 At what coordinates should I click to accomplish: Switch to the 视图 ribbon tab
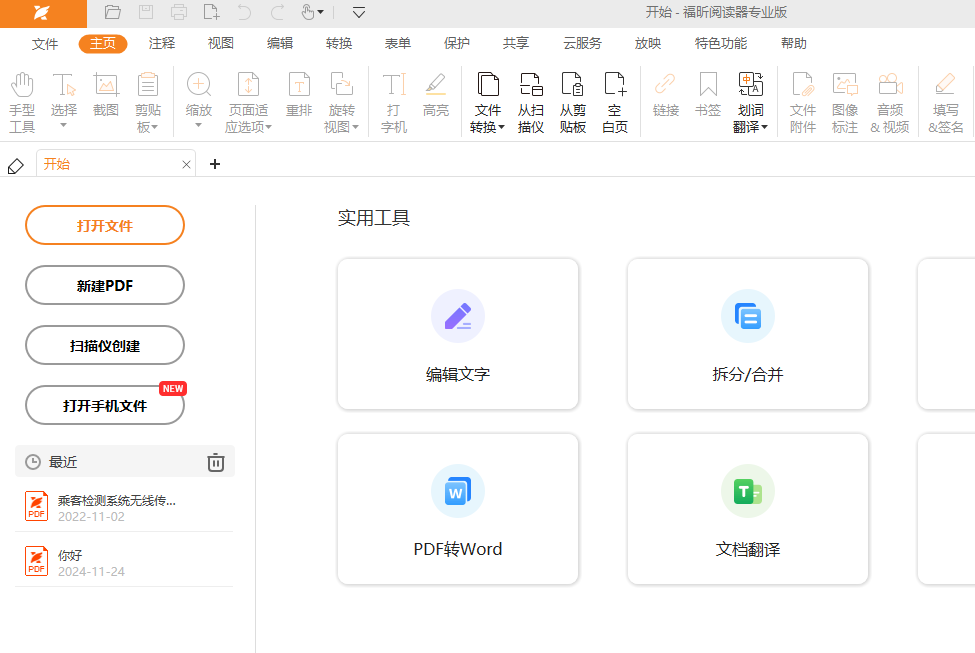pyautogui.click(x=221, y=44)
